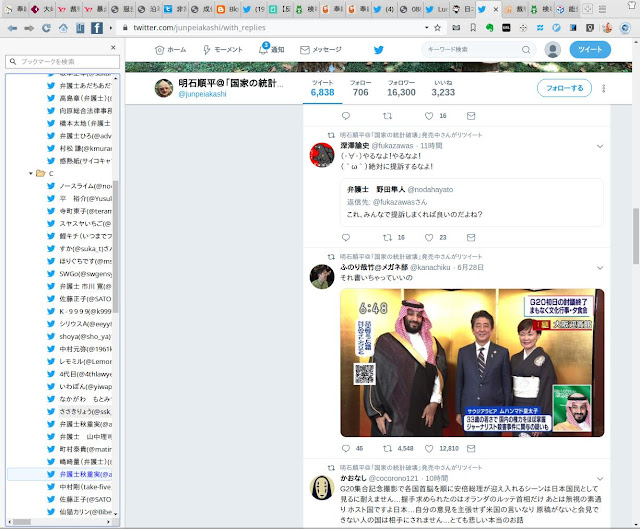640x529 pixels.
Task: Expand fukazawas tweet options chevron
Action: tap(600, 146)
